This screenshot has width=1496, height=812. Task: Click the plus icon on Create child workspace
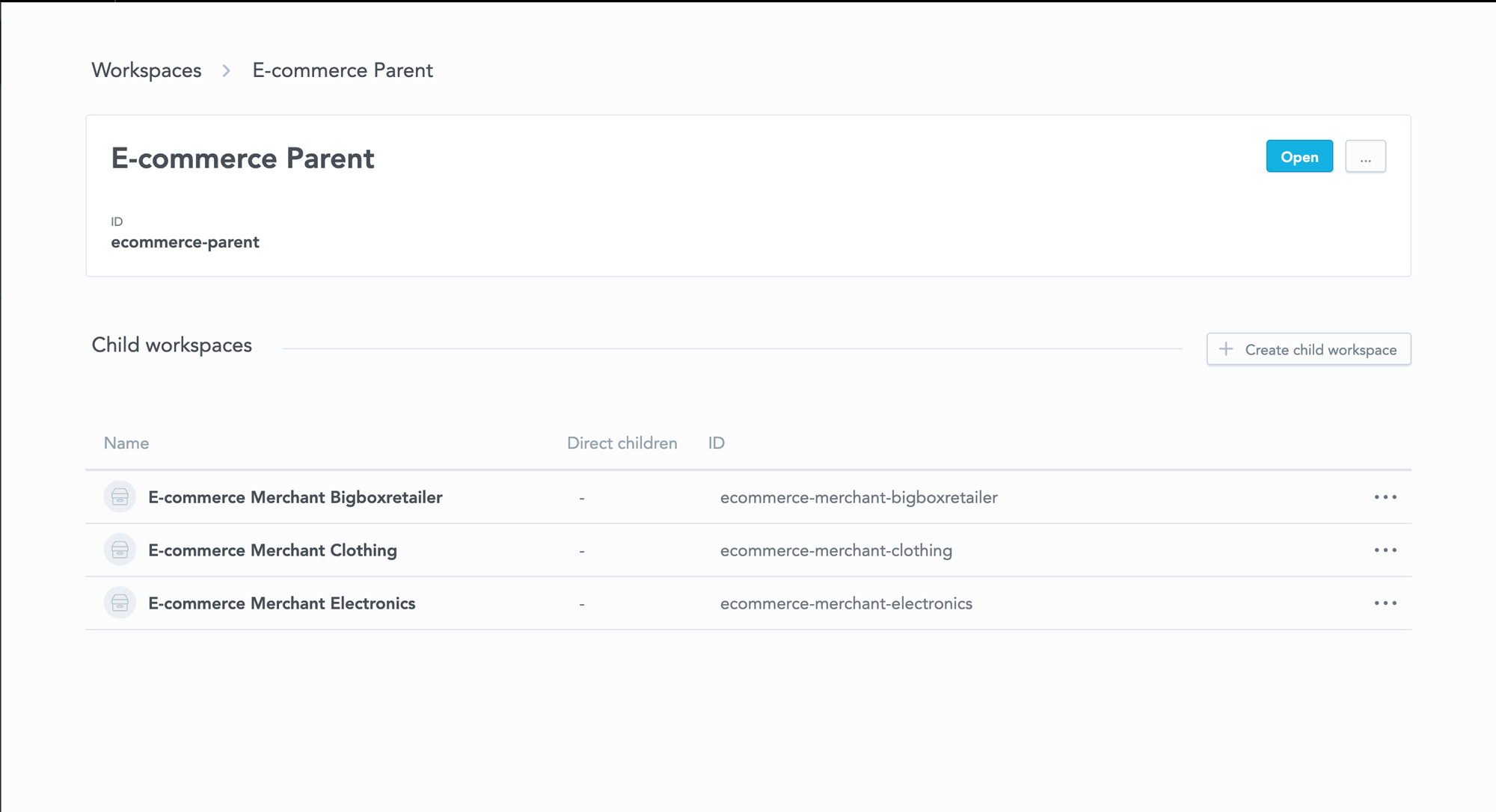coord(1227,349)
